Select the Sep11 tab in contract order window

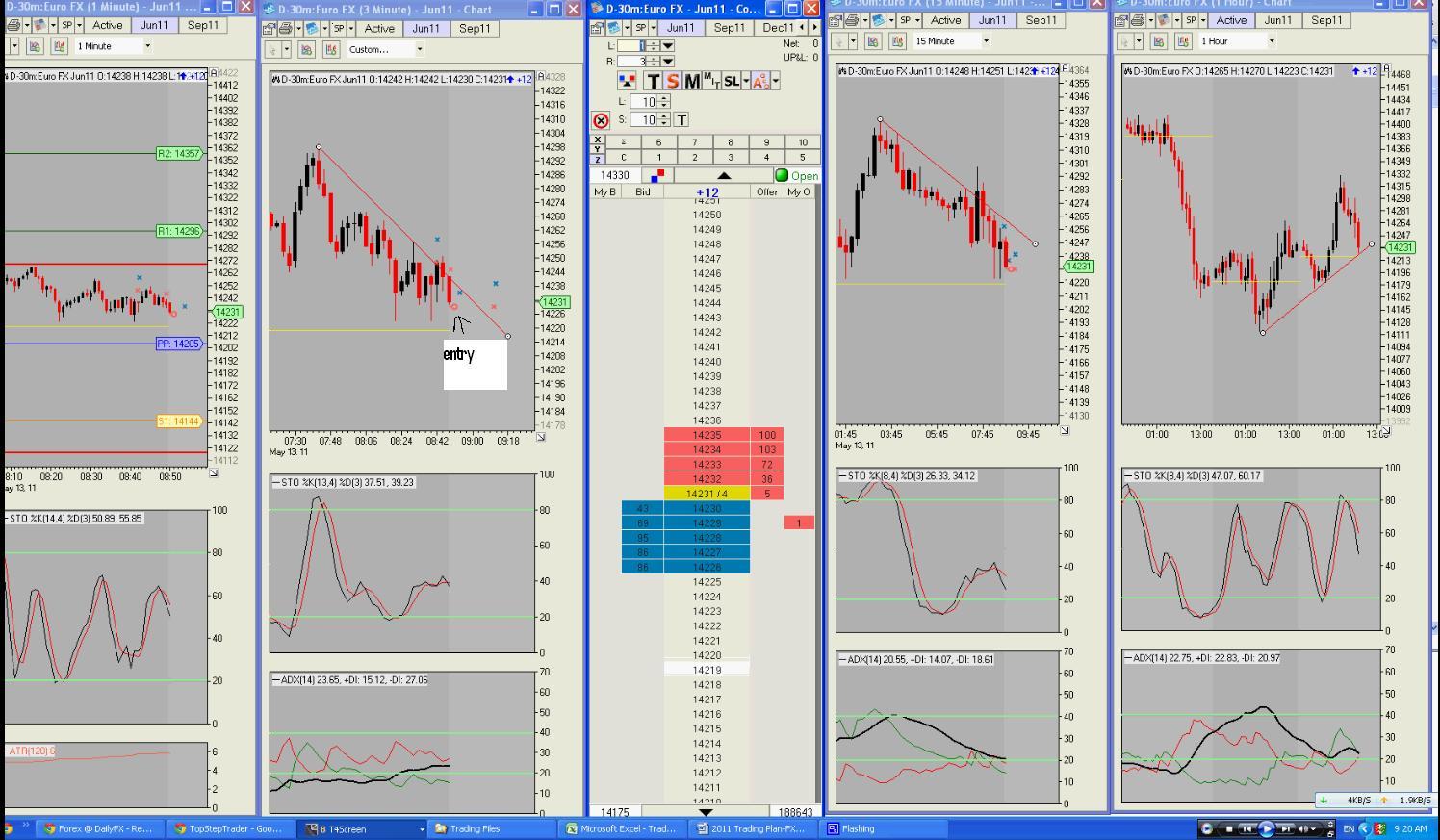pos(729,28)
